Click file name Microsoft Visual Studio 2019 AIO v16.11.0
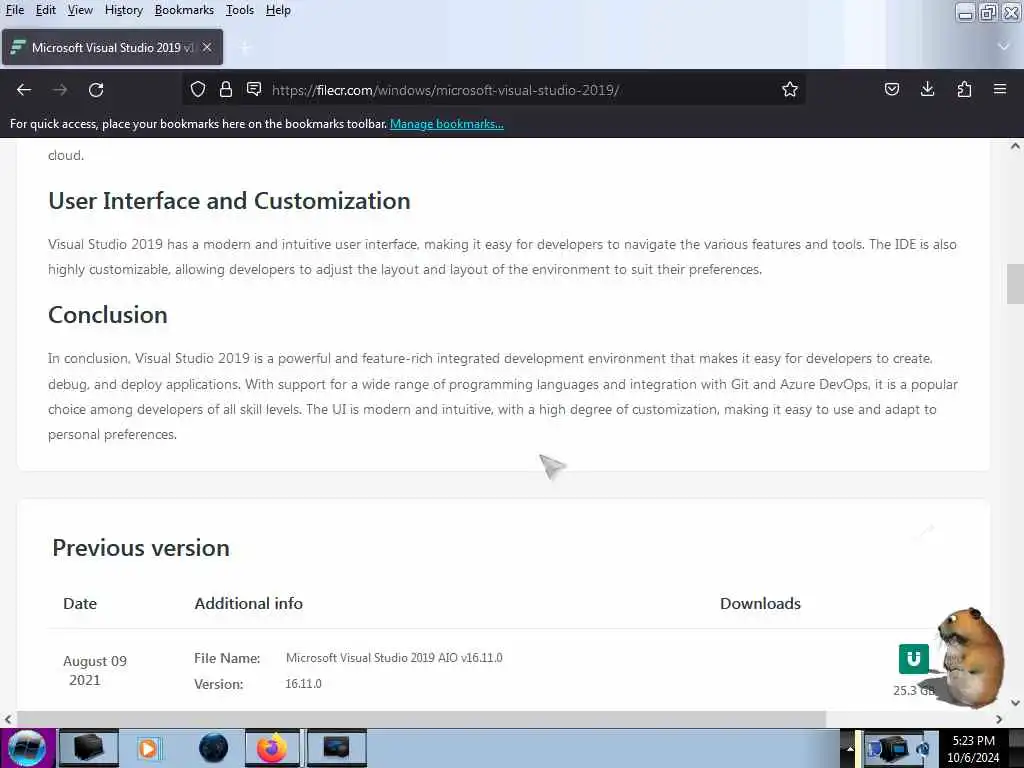The image size is (1024, 768). tap(394, 658)
